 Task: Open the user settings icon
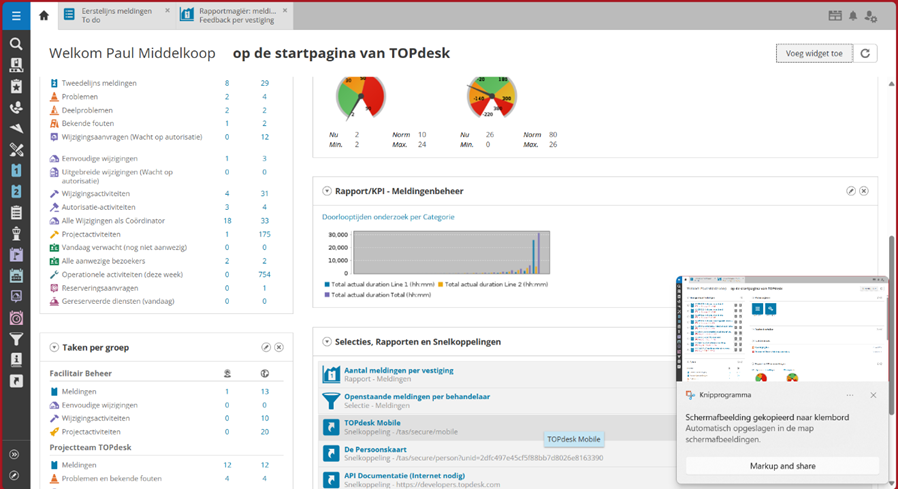(x=871, y=16)
